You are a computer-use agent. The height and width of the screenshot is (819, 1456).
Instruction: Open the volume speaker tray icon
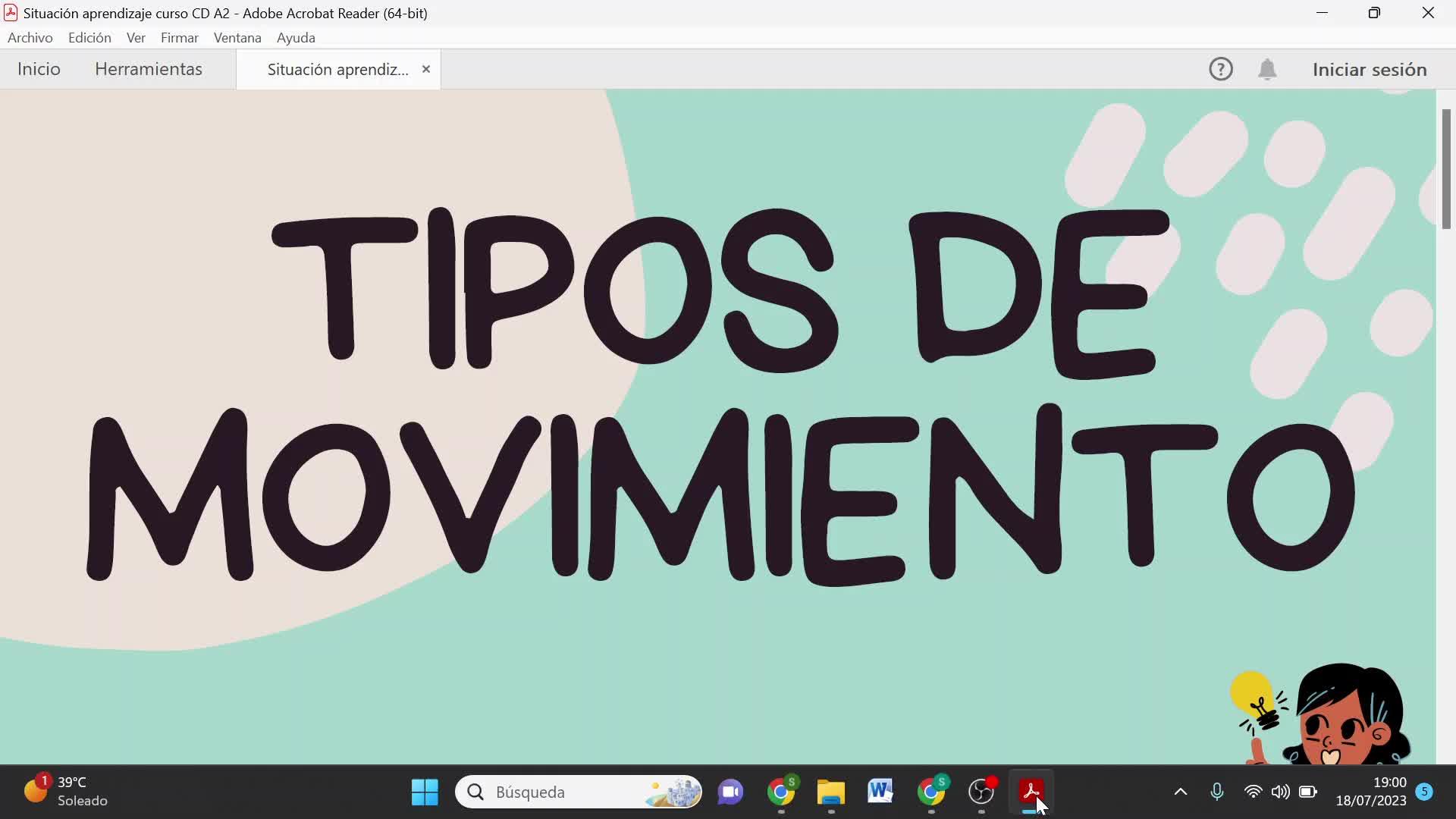point(1280,792)
